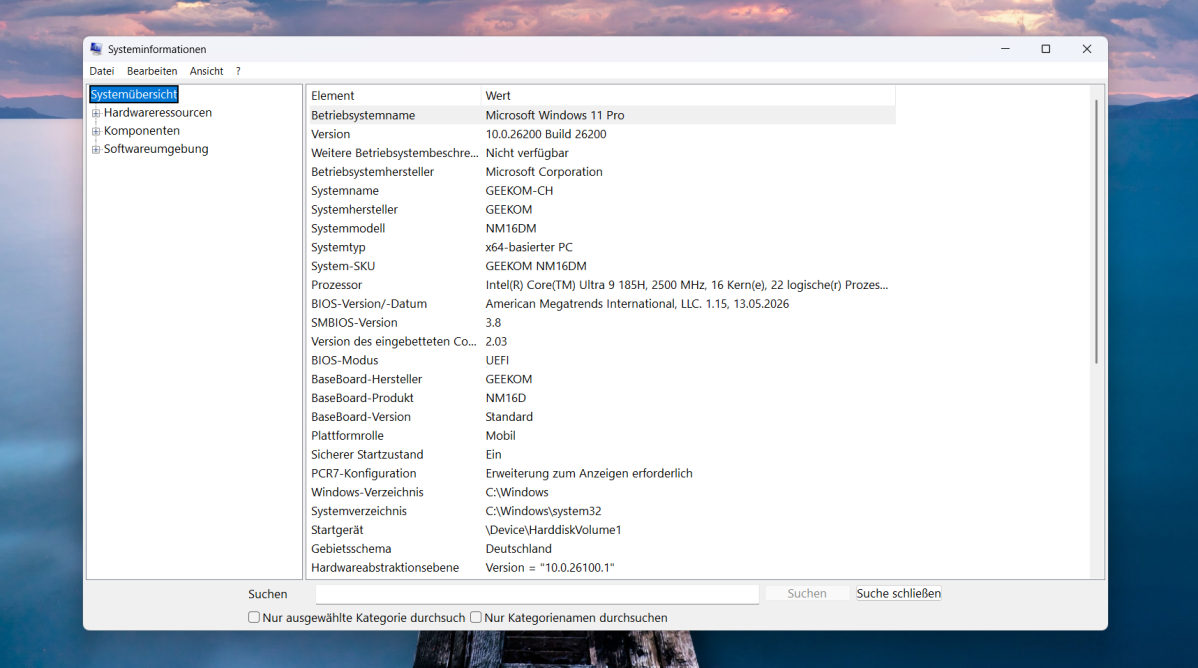
Task: Select the Systemmodell row
Action: [601, 229]
